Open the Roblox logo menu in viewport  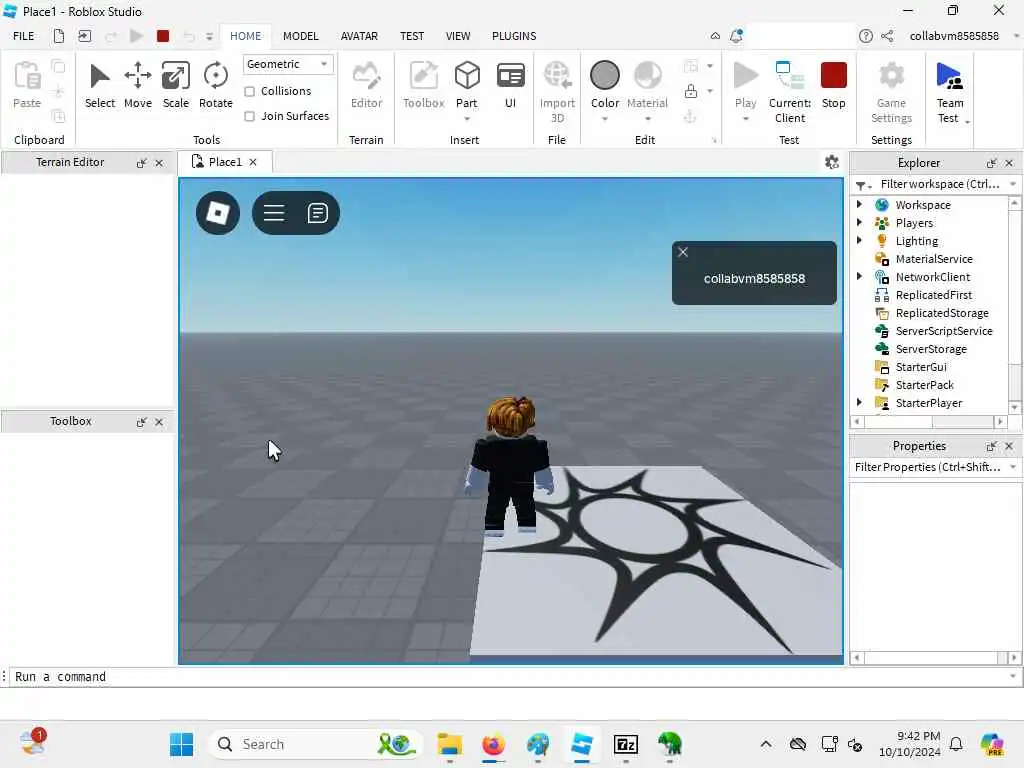coord(217,213)
